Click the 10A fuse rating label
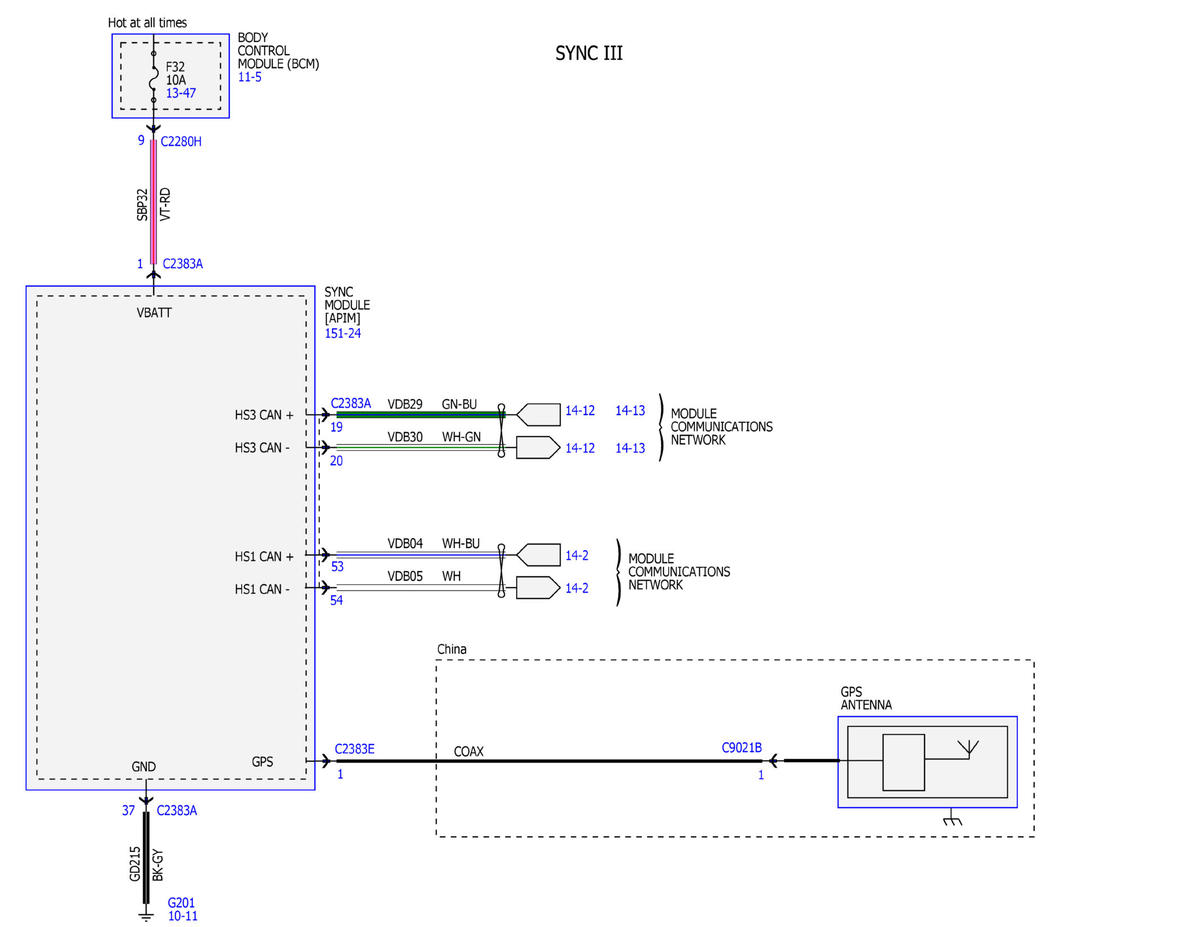This screenshot has height=927, width=1200. tap(177, 80)
